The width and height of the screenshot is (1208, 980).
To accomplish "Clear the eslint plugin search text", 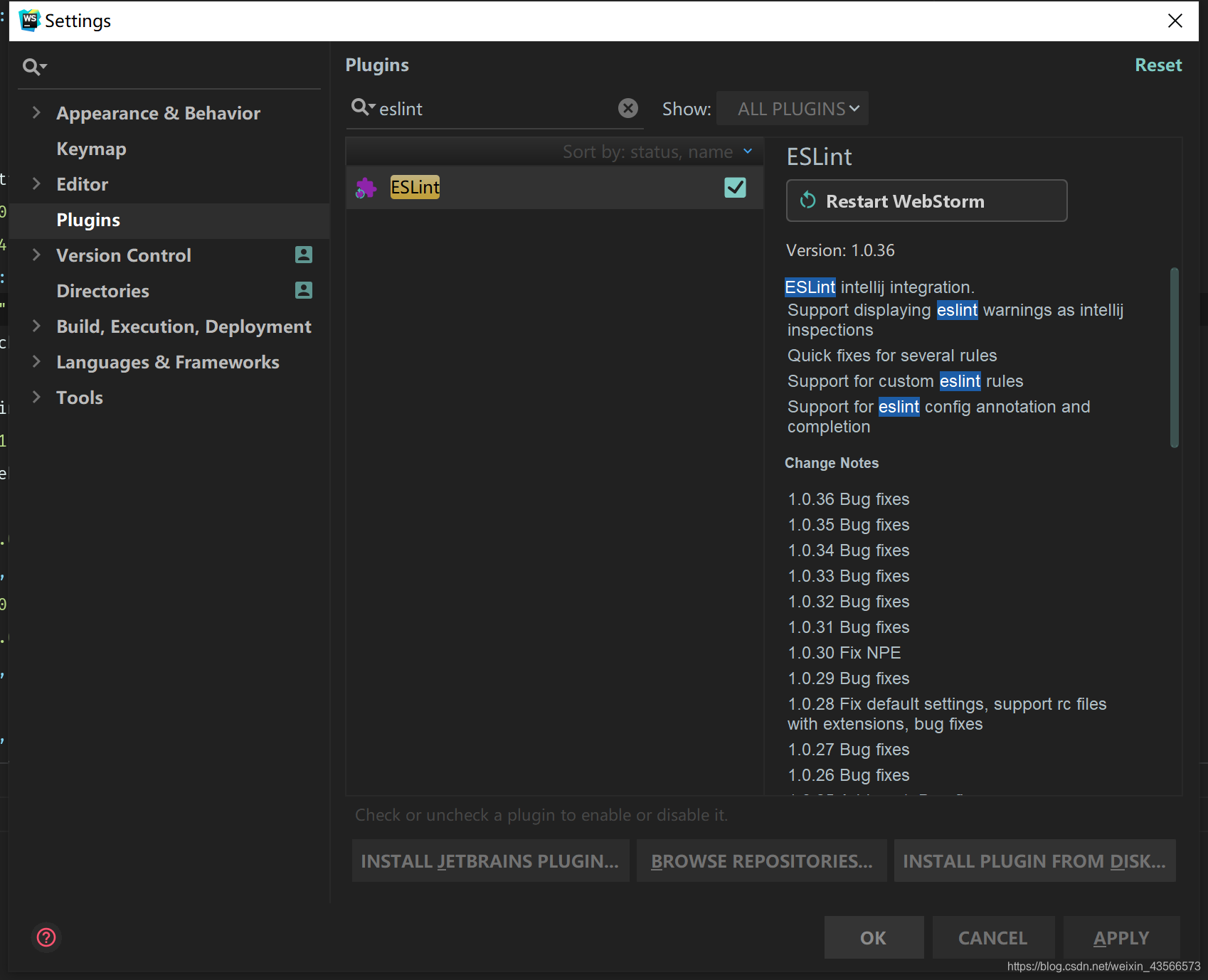I will (628, 108).
